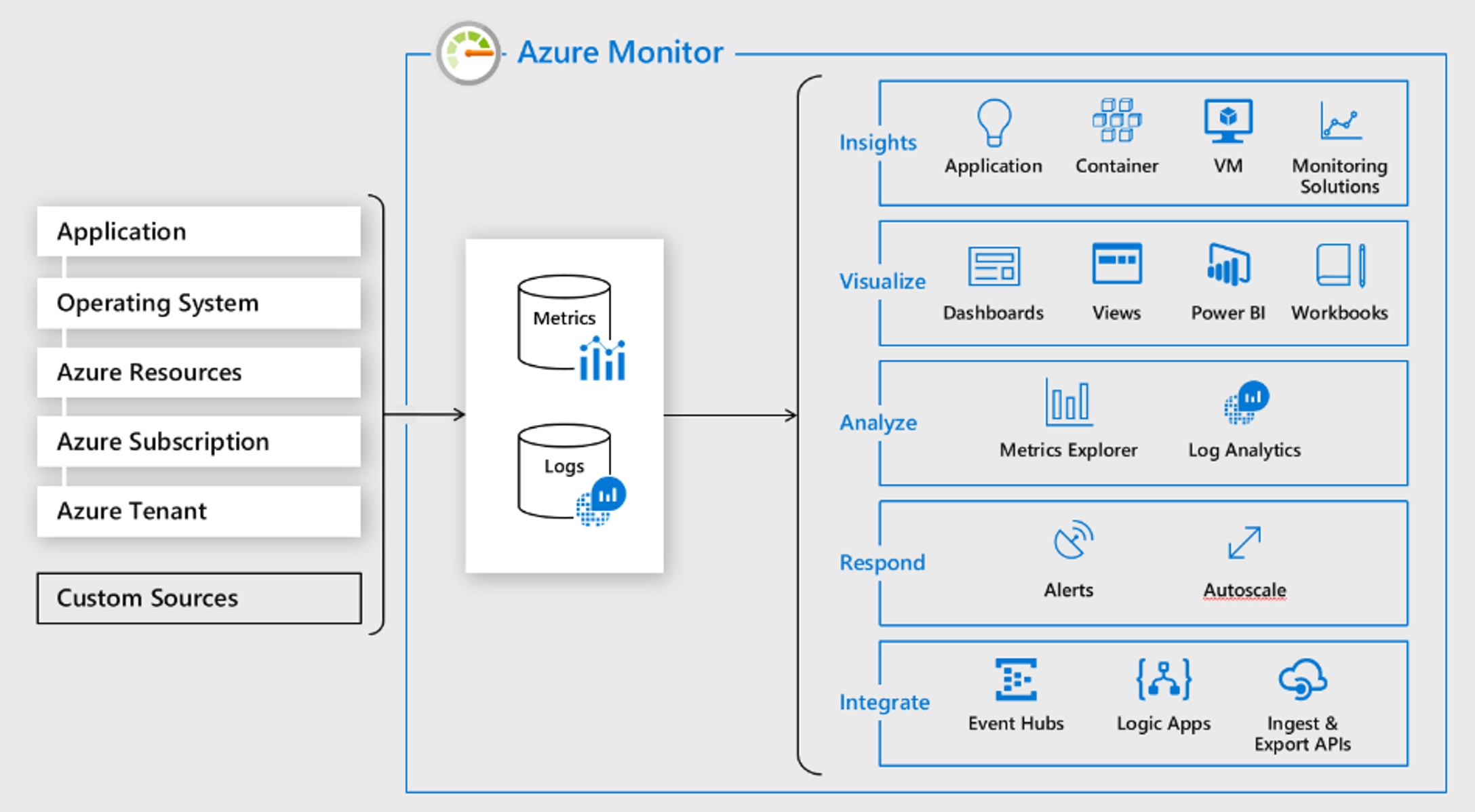This screenshot has height=812, width=1475.
Task: Click the Autoscale arrows icon
Action: [x=1244, y=542]
